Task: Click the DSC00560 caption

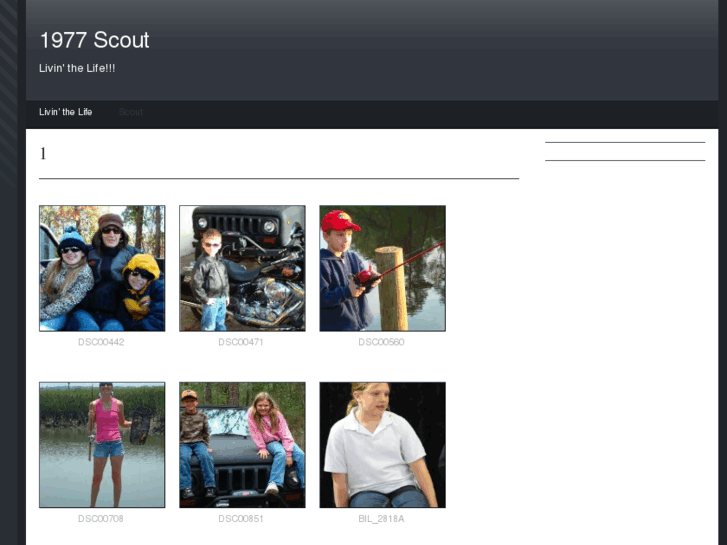Action: click(382, 342)
